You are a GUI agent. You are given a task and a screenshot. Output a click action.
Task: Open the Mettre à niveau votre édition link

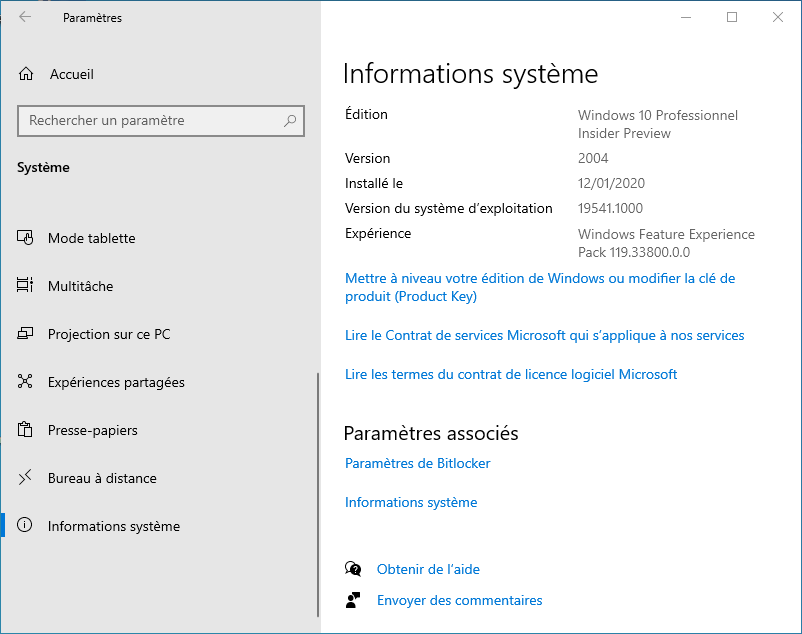pos(540,287)
